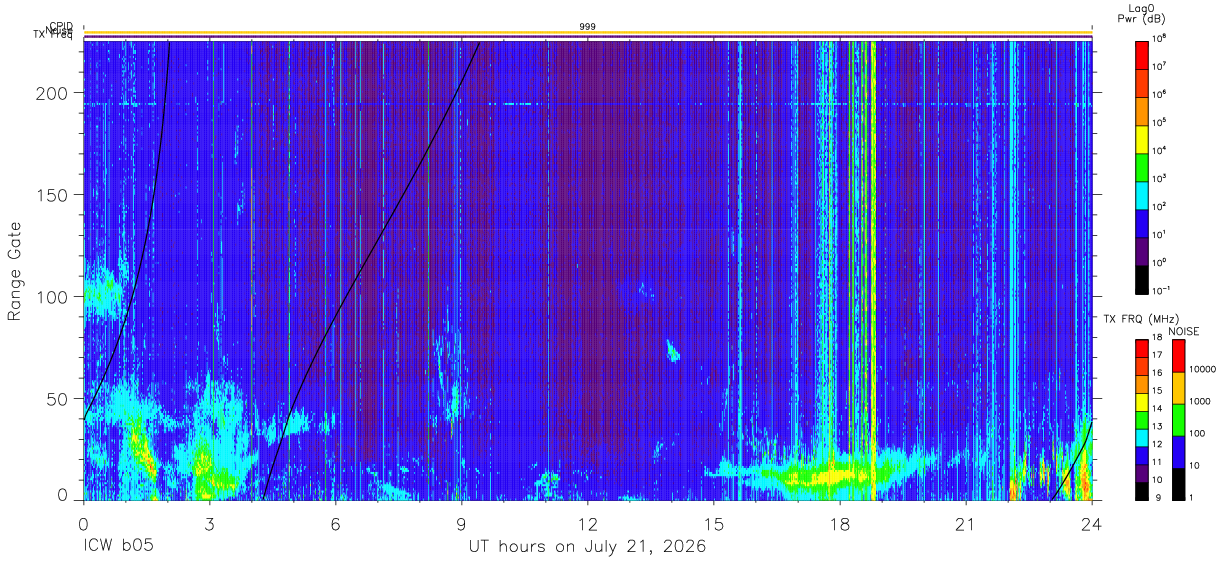This screenshot has height=567, width=1228.
Task: Select the yellow segment of TX FRQ colorbar
Action: pos(1142,402)
